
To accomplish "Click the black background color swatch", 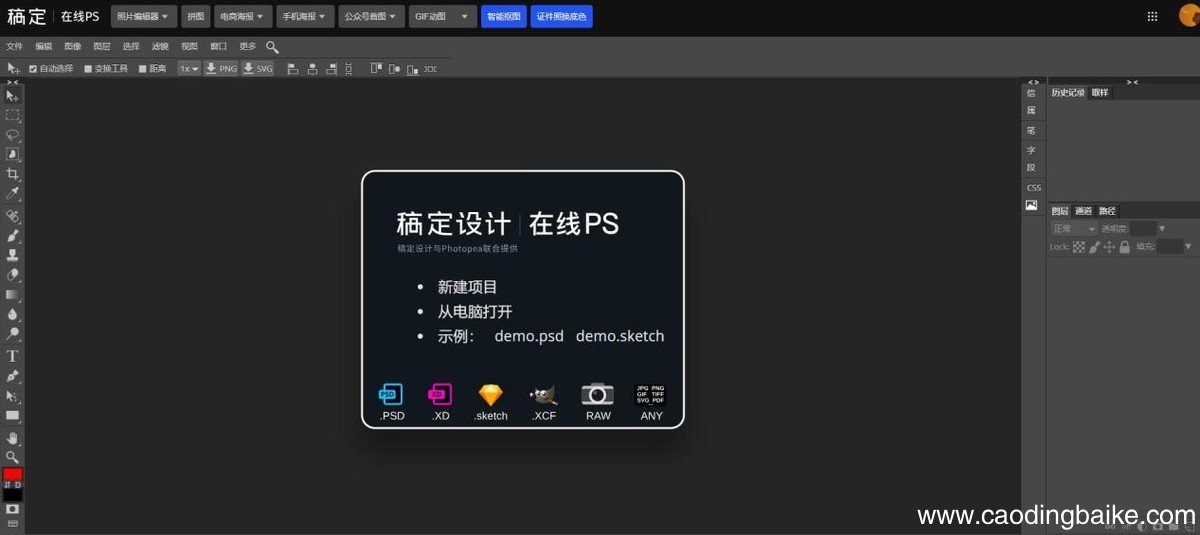I will point(13,494).
